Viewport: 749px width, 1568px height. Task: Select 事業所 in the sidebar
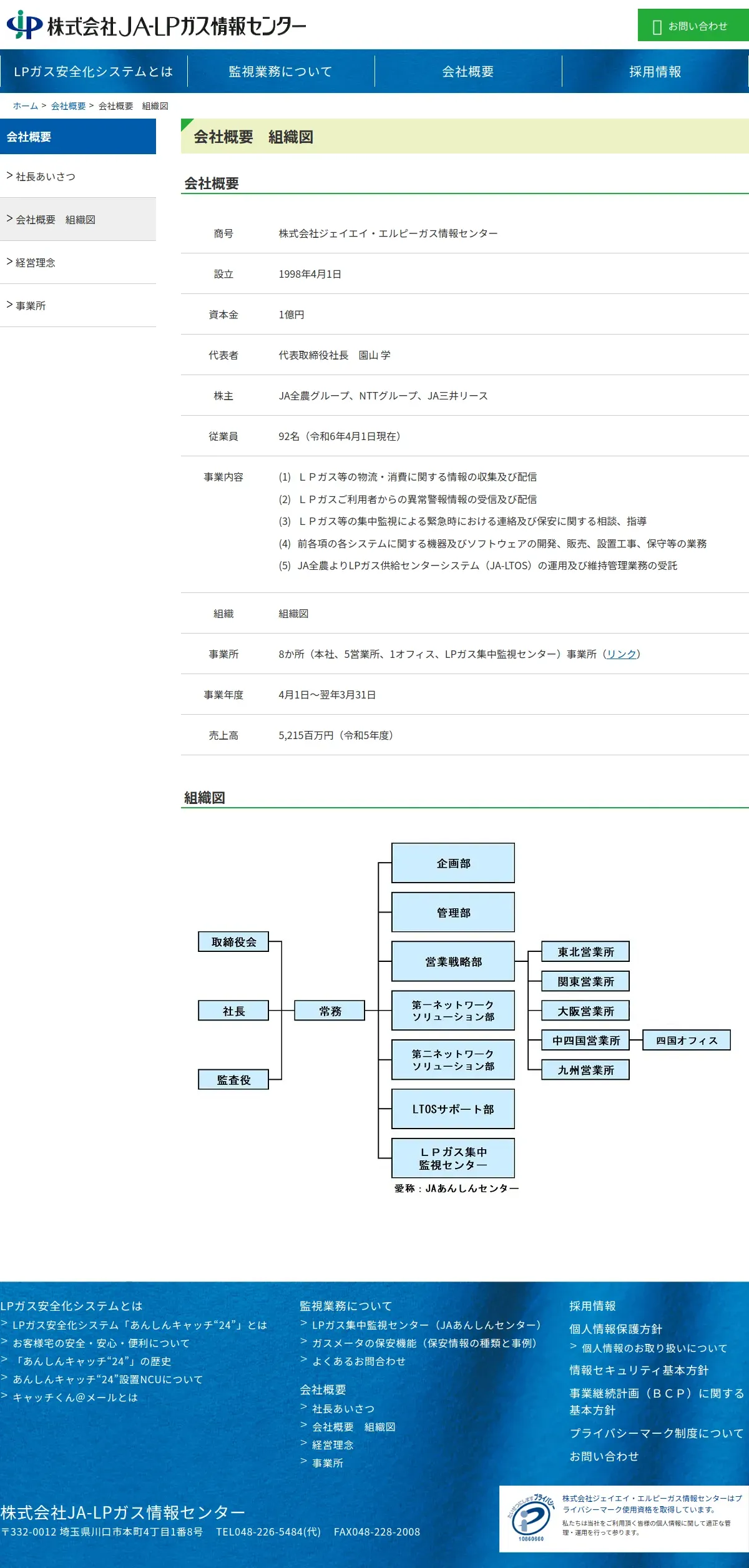pyautogui.click(x=78, y=305)
